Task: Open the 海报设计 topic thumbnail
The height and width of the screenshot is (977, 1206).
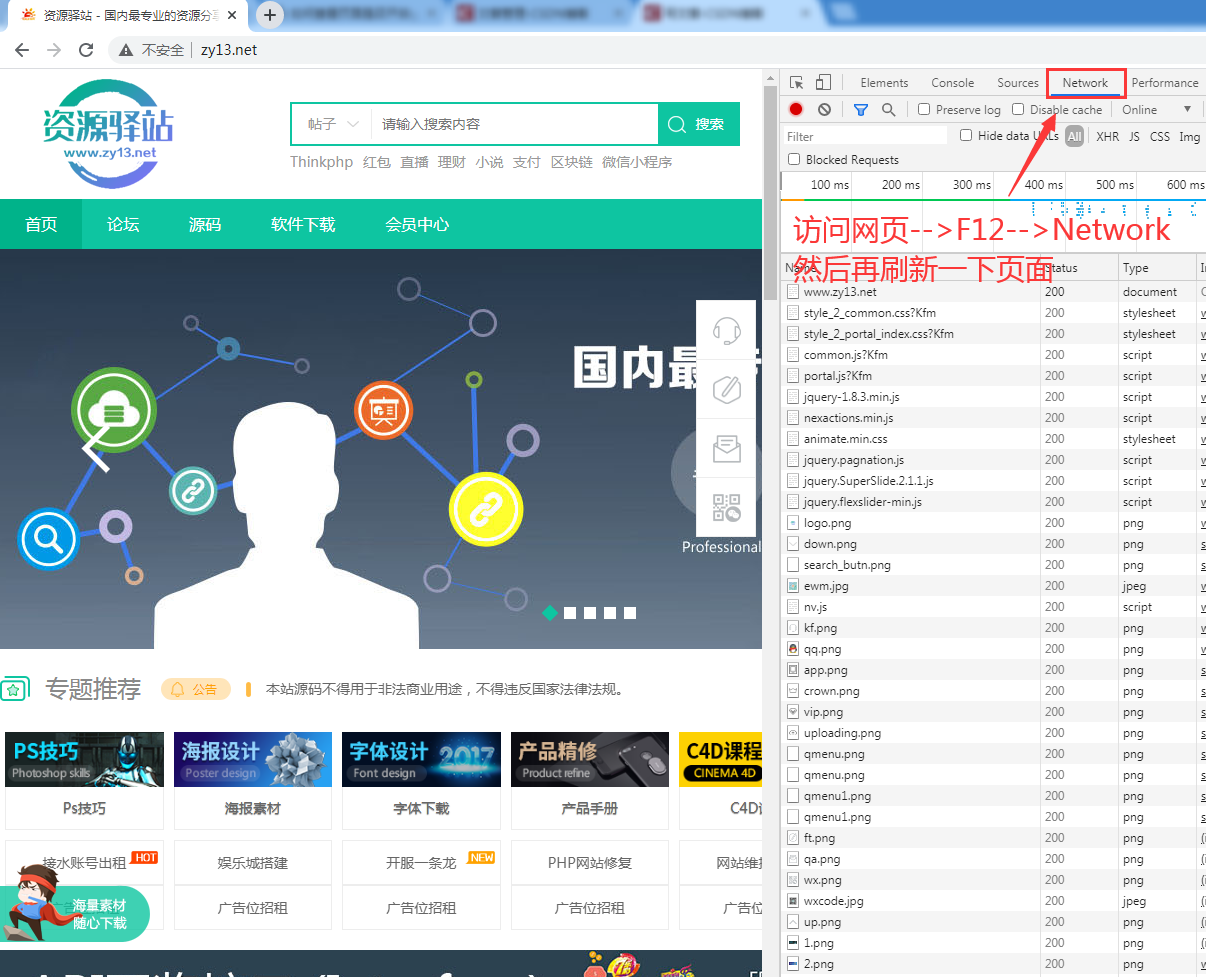Action: click(253, 759)
